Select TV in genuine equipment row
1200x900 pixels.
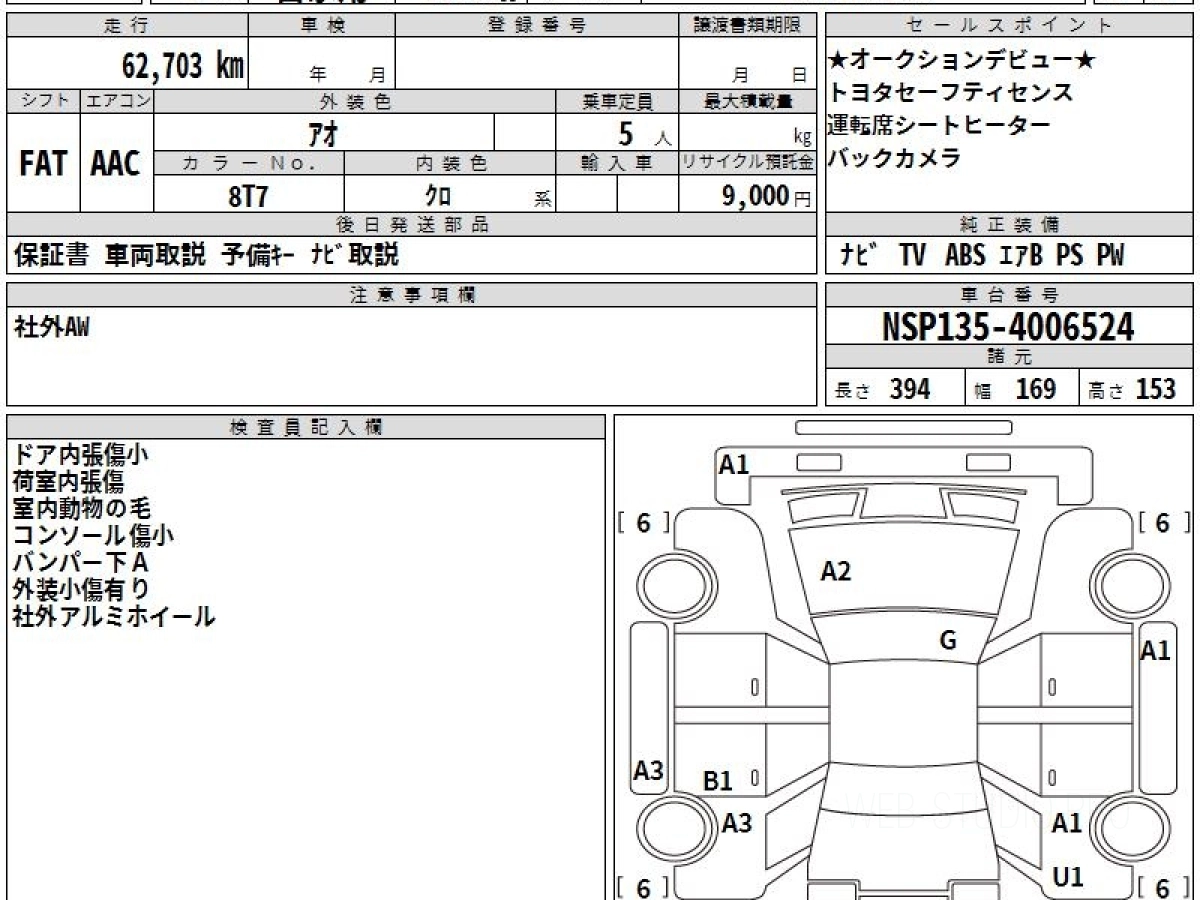[x=912, y=256]
